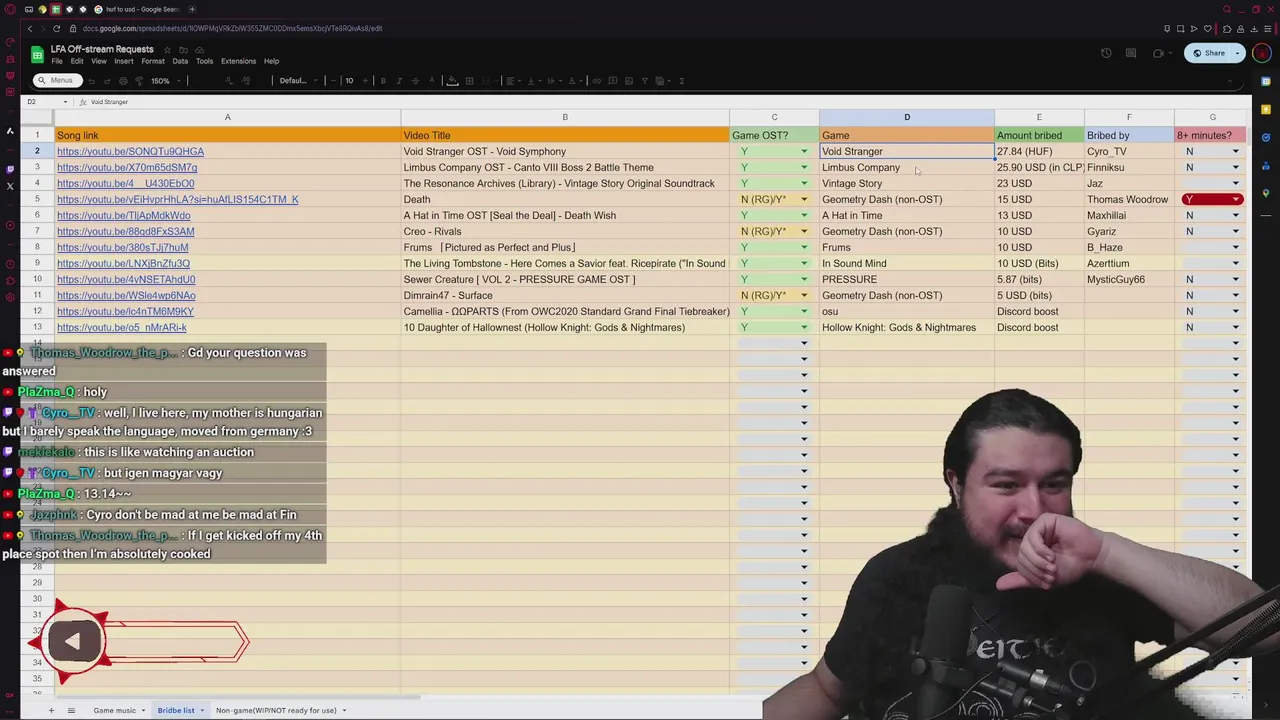1280x720 pixels.
Task: Click the 'Amount bribed' header cell
Action: tap(1039, 136)
